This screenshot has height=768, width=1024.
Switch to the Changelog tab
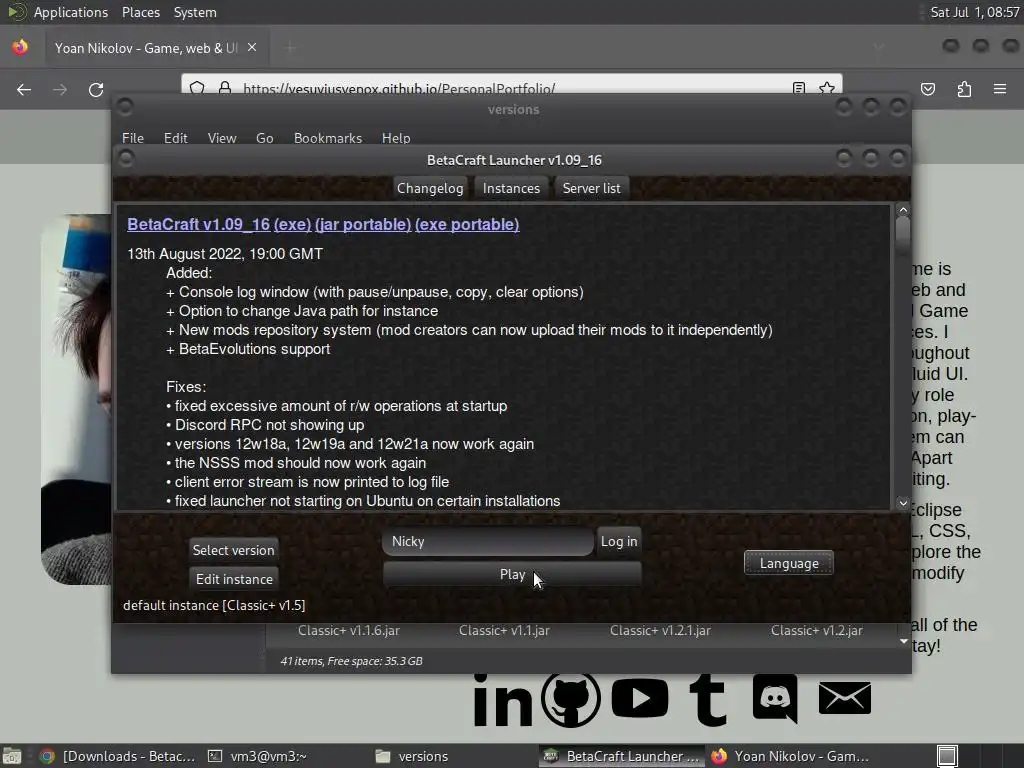pyautogui.click(x=430, y=188)
